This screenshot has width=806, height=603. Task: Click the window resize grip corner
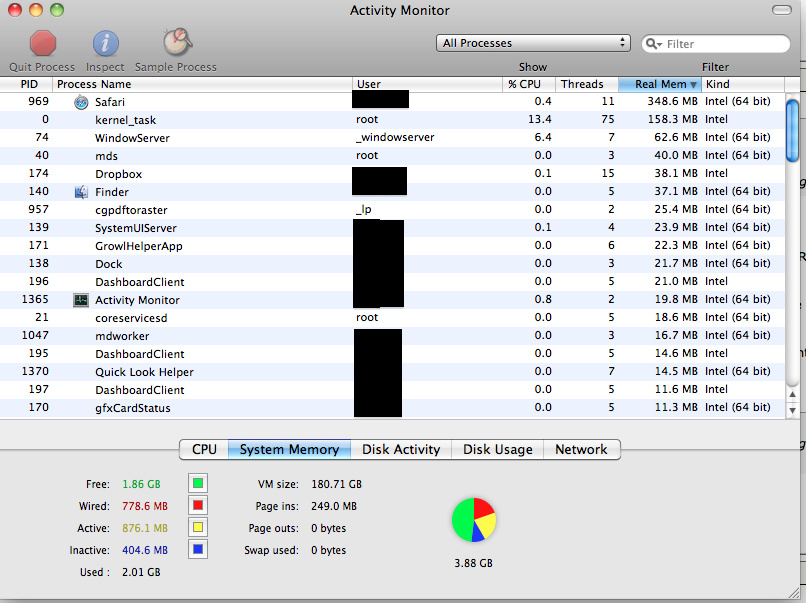coord(795,593)
